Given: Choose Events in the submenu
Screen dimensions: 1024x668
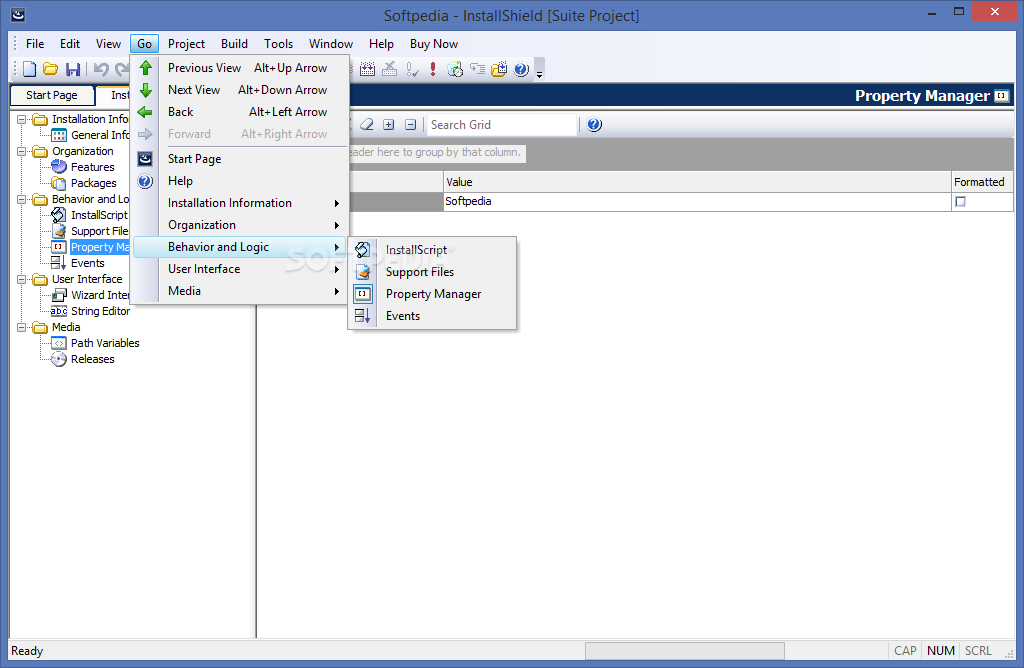Looking at the screenshot, I should (x=432, y=316).
